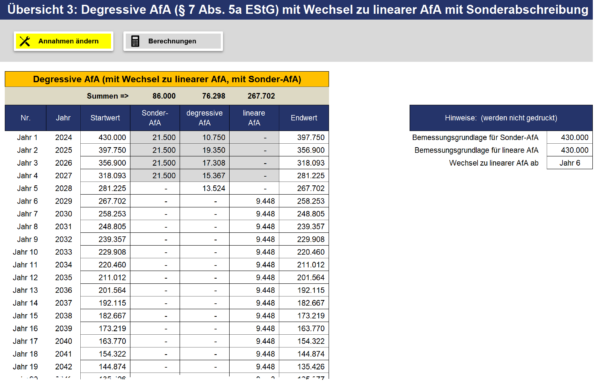Viewport: 600px width, 384px height.
Task: Click the Summen lineare AfA total 267.702
Action: tap(261, 96)
